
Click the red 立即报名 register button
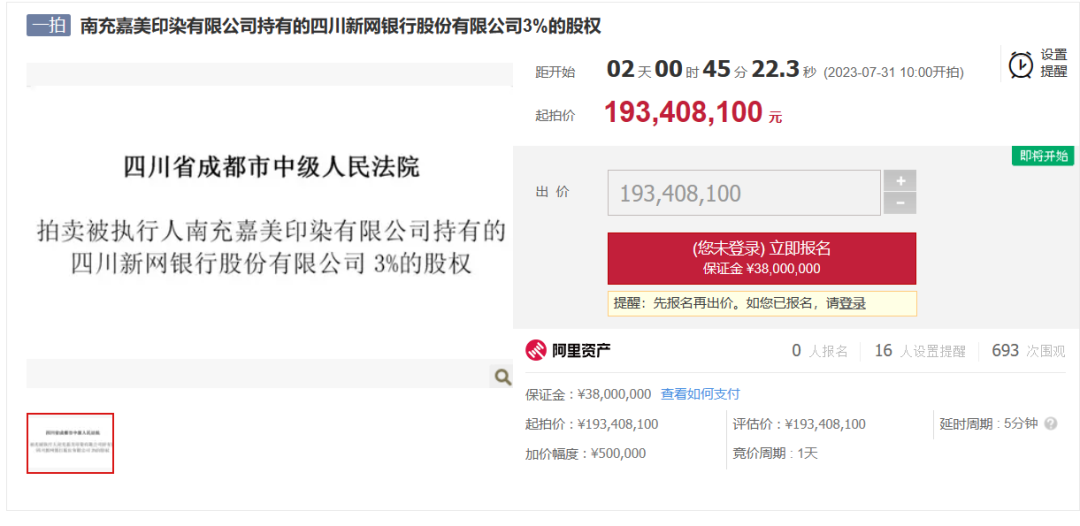(762, 258)
